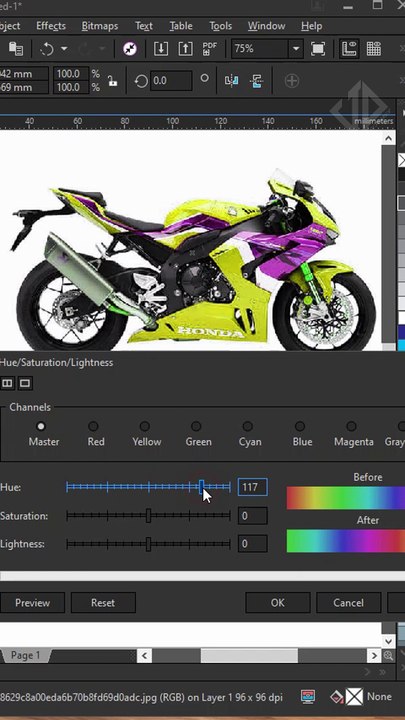
Task: Click the canvas vertical scroll down arrow
Action: [388, 641]
